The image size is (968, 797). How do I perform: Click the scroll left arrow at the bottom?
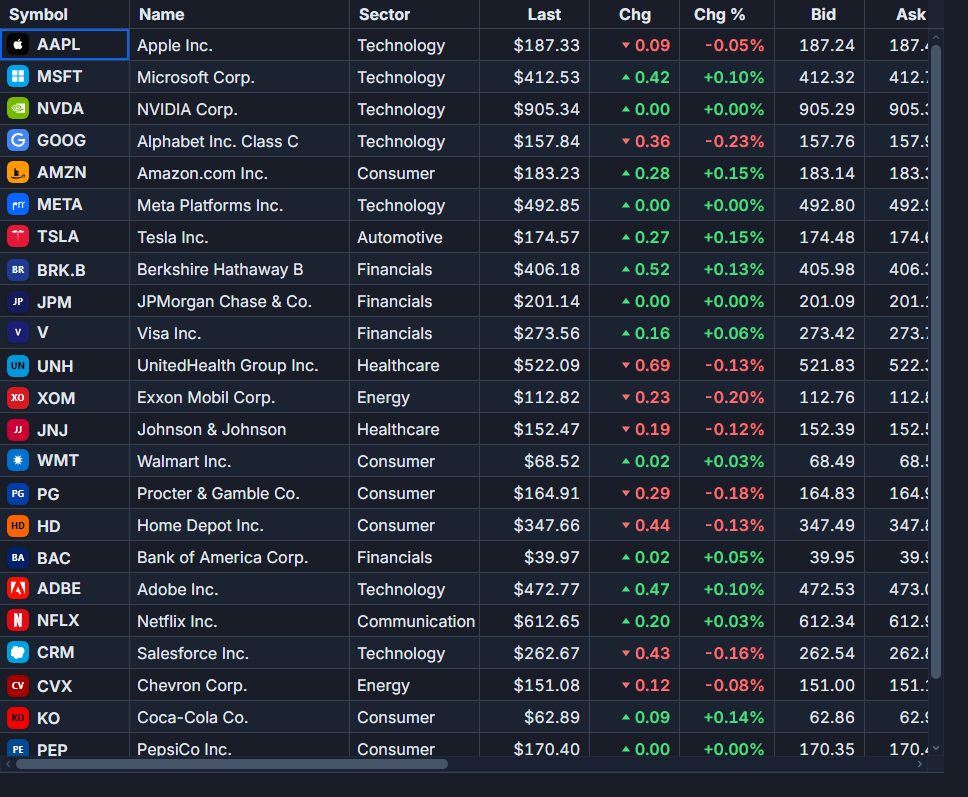pos(8,764)
